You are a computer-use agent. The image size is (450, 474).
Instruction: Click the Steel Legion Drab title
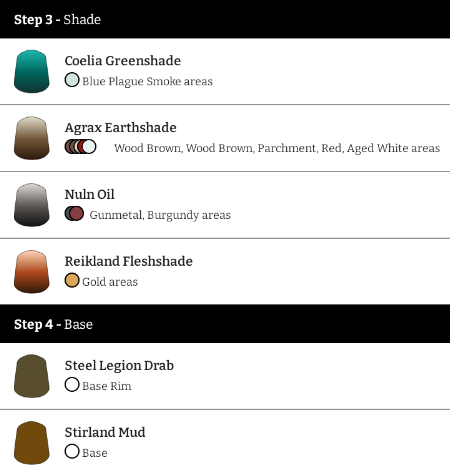tap(119, 366)
